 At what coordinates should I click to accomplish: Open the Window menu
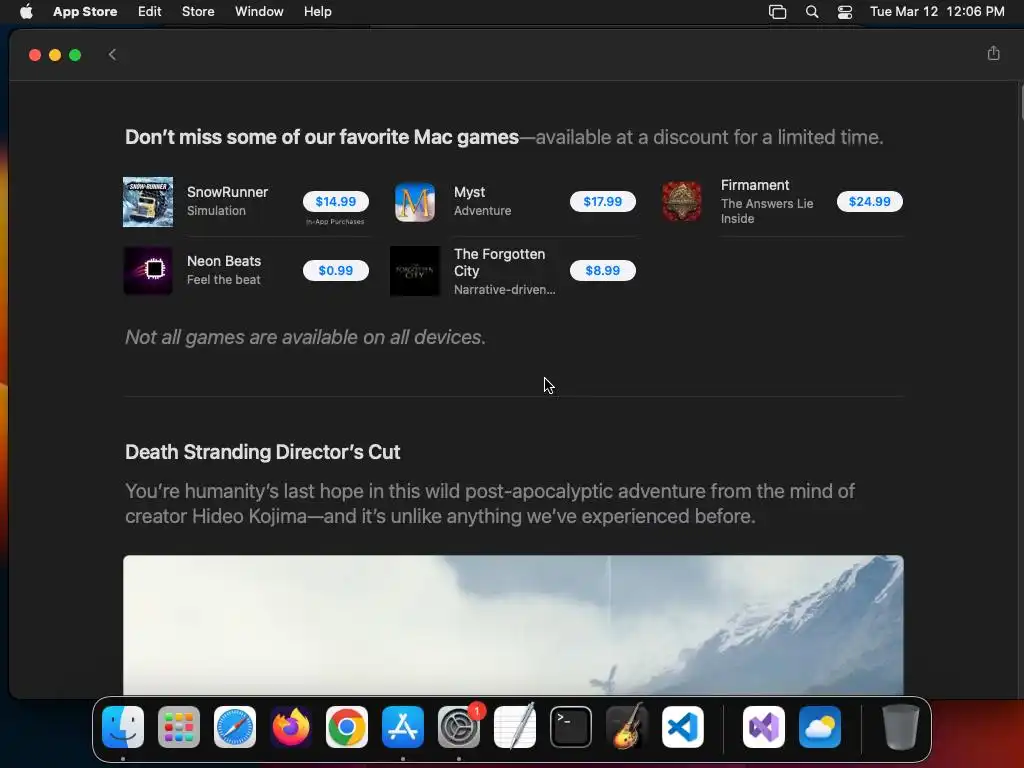point(259,12)
